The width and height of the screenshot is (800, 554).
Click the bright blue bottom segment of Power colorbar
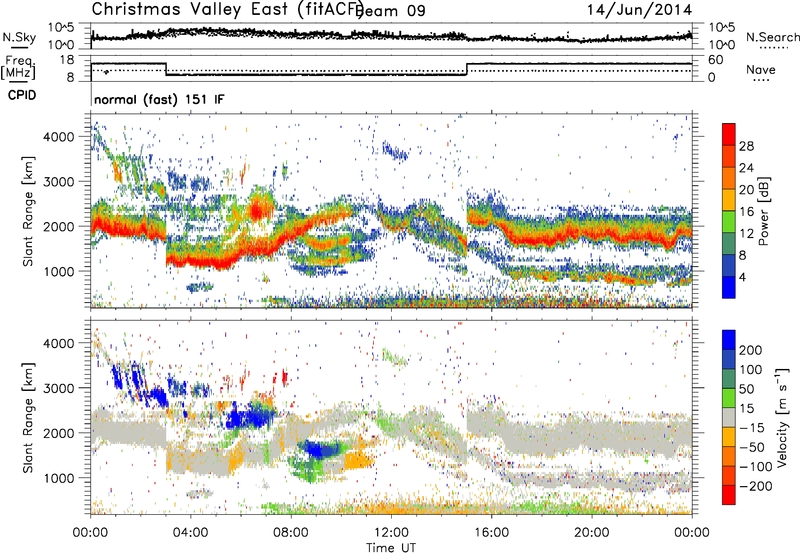(x=729, y=287)
